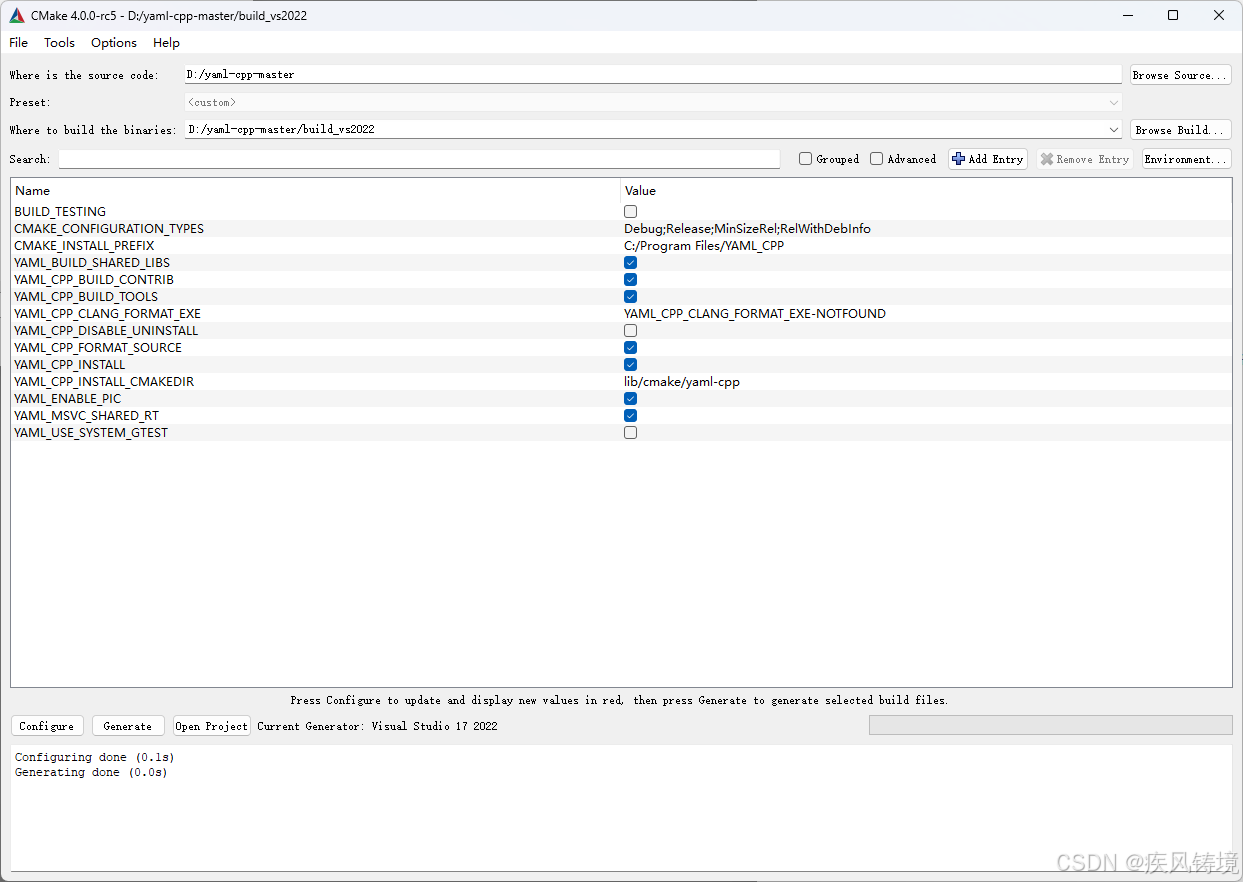Click the Configuring done output line
The image size is (1243, 882).
[95, 758]
